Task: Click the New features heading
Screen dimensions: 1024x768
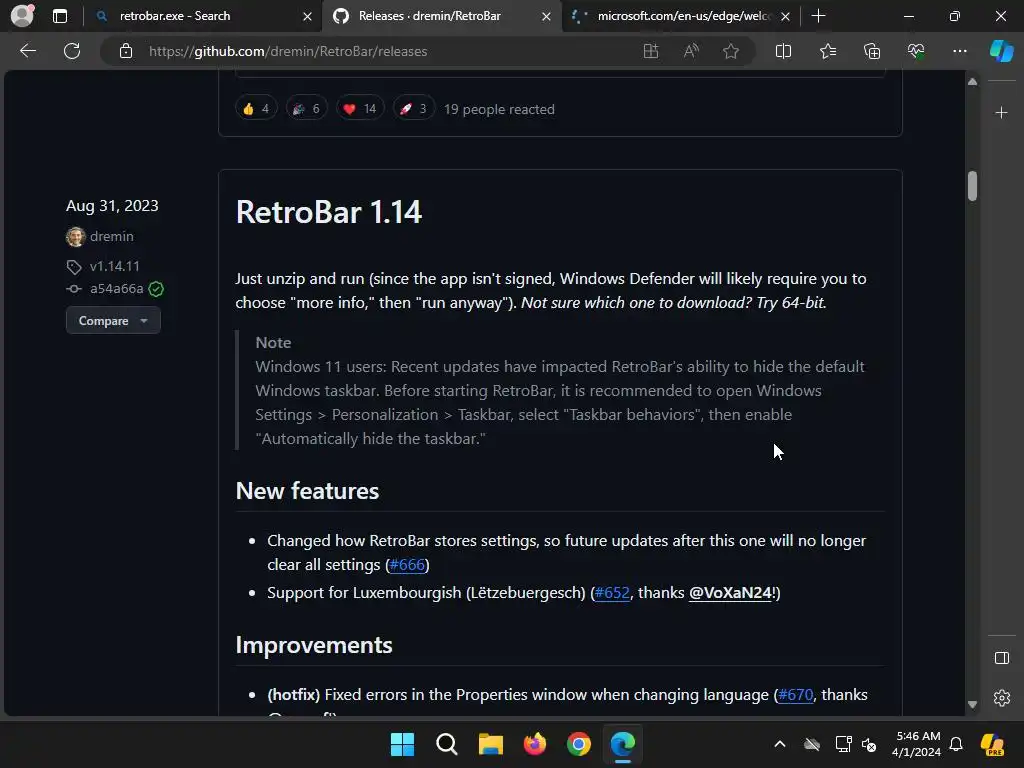Action: click(307, 491)
